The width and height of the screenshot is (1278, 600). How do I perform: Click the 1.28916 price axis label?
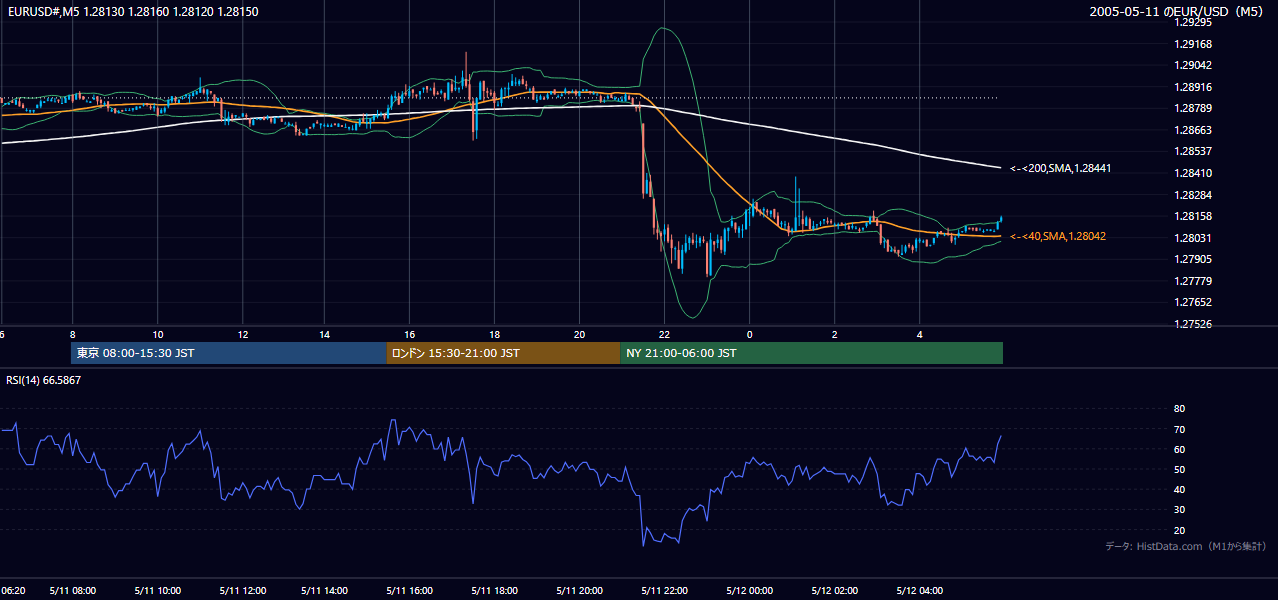coord(1193,87)
